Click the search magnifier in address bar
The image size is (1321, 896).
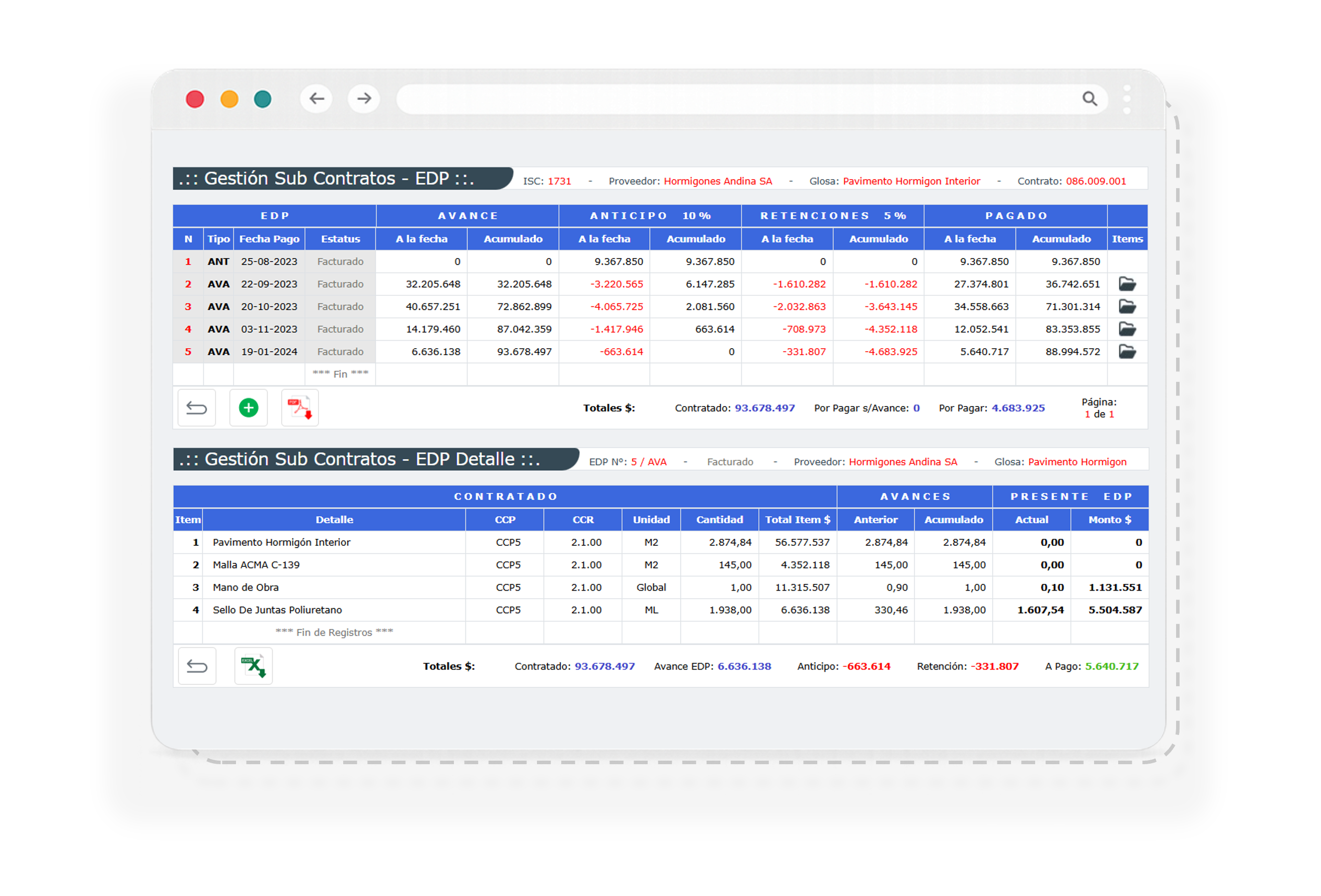1089,99
